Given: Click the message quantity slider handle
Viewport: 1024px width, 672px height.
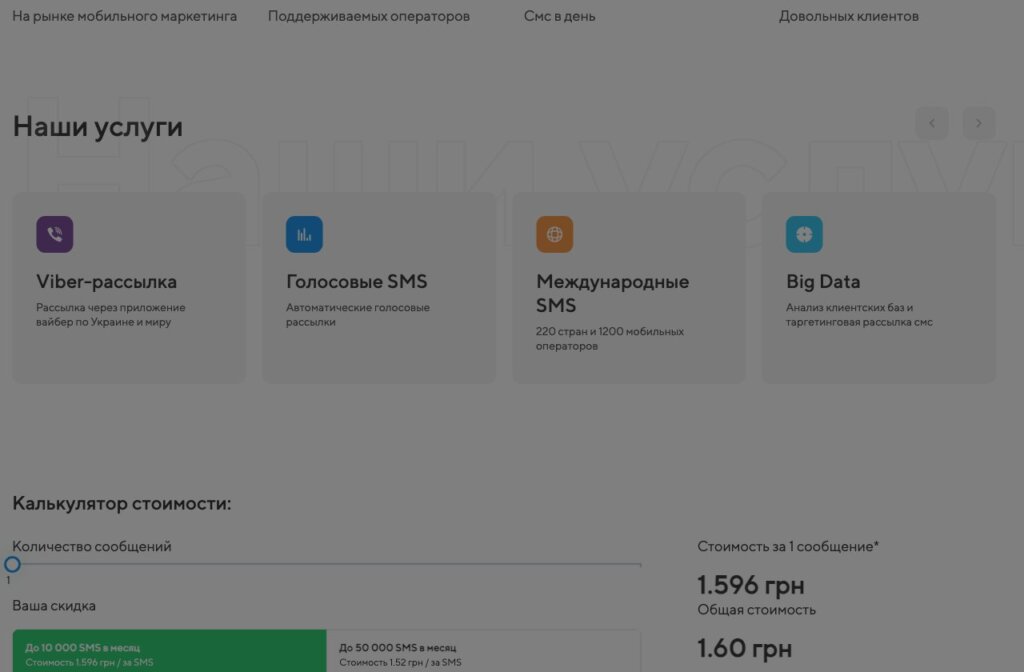Looking at the screenshot, I should 12,564.
